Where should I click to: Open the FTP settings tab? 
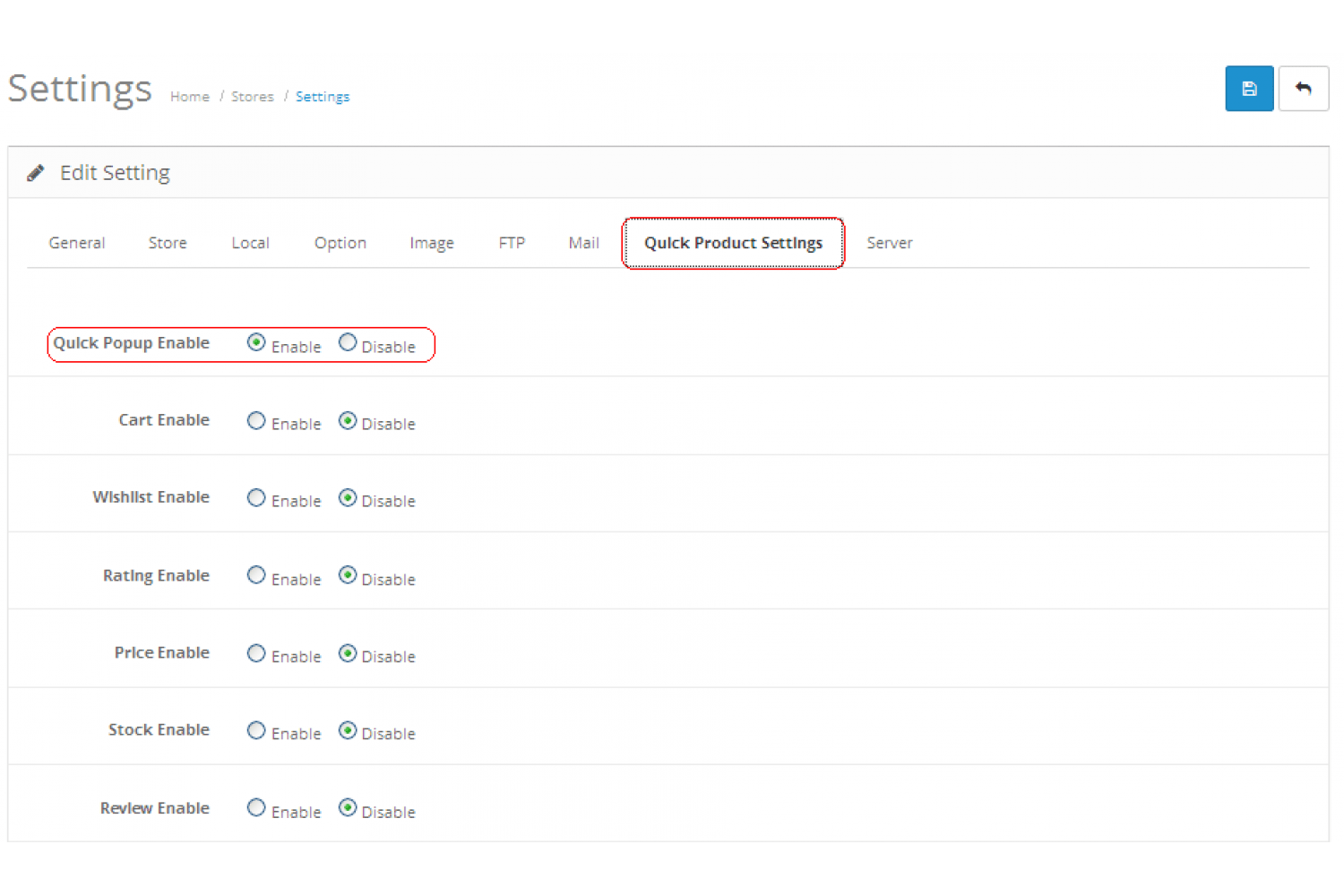[x=511, y=243]
